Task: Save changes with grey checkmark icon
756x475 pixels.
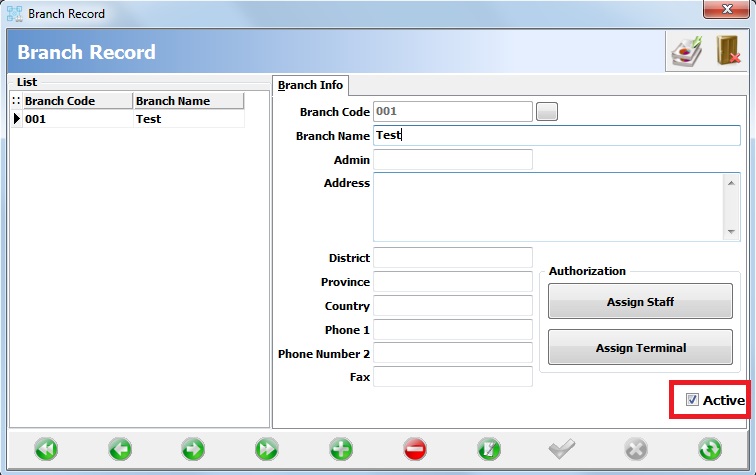Action: click(562, 449)
